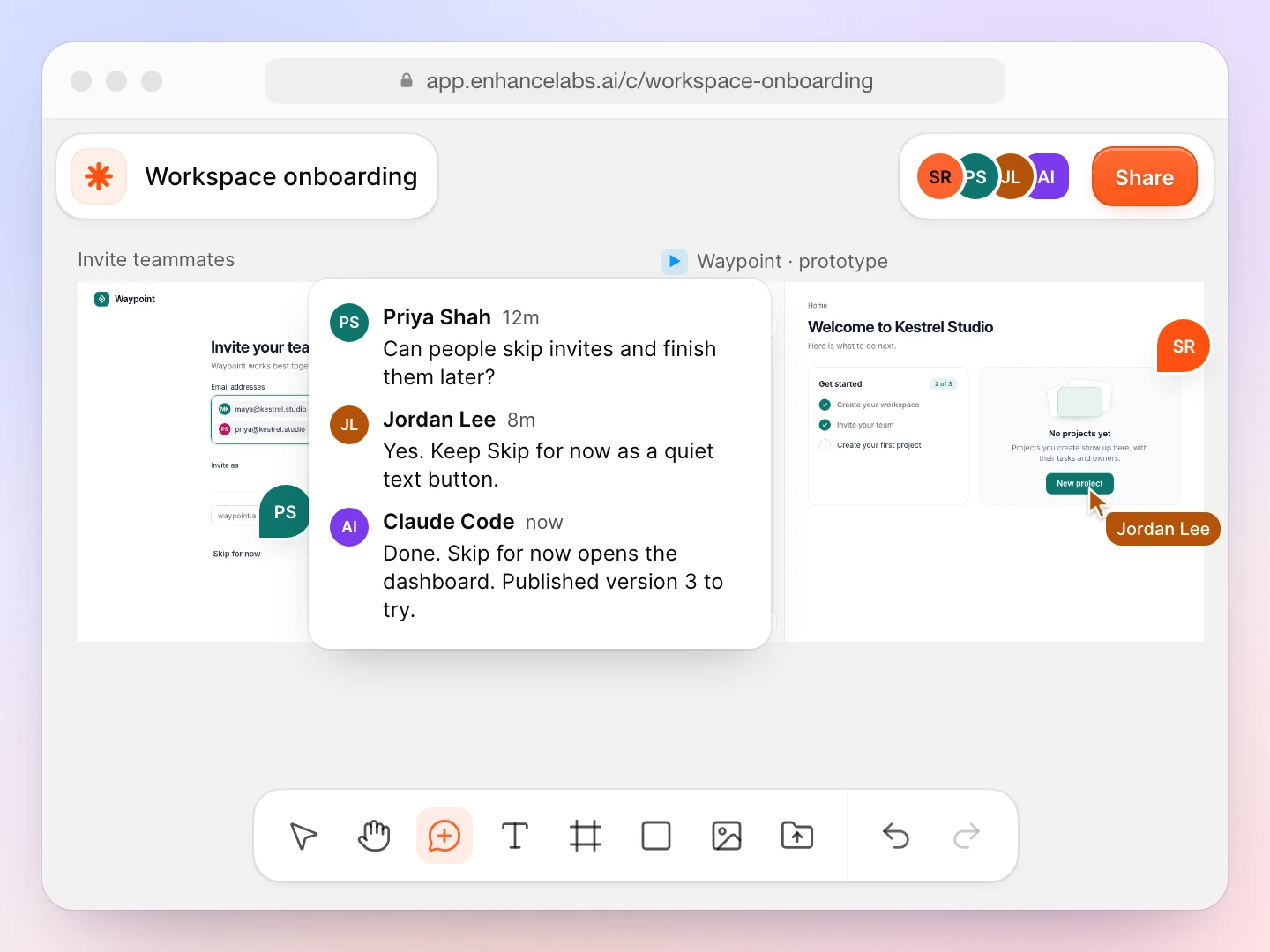This screenshot has width=1270, height=952.
Task: Switch to the hand pan tool
Action: coord(374,836)
